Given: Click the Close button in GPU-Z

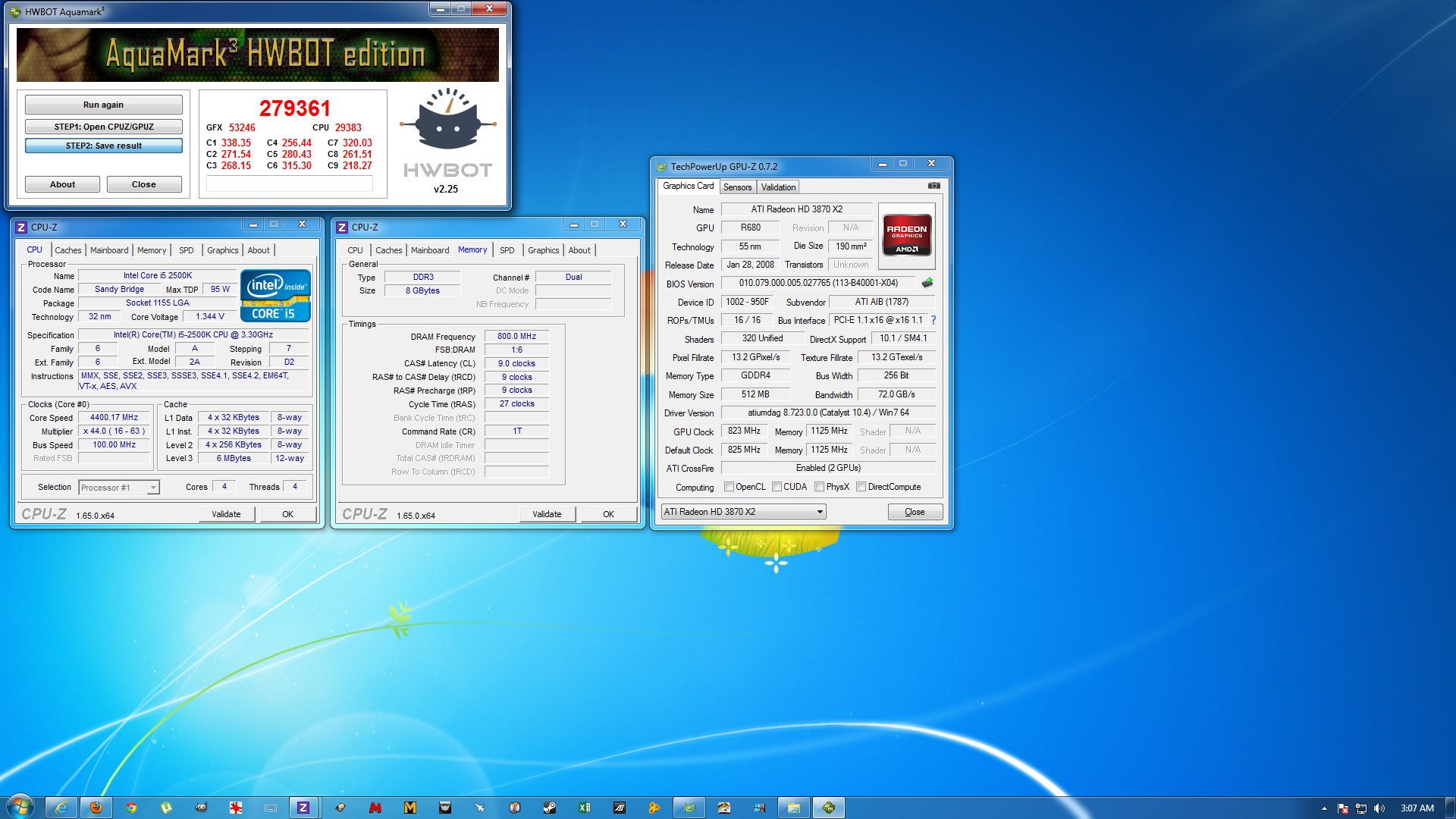Looking at the screenshot, I should (915, 512).
